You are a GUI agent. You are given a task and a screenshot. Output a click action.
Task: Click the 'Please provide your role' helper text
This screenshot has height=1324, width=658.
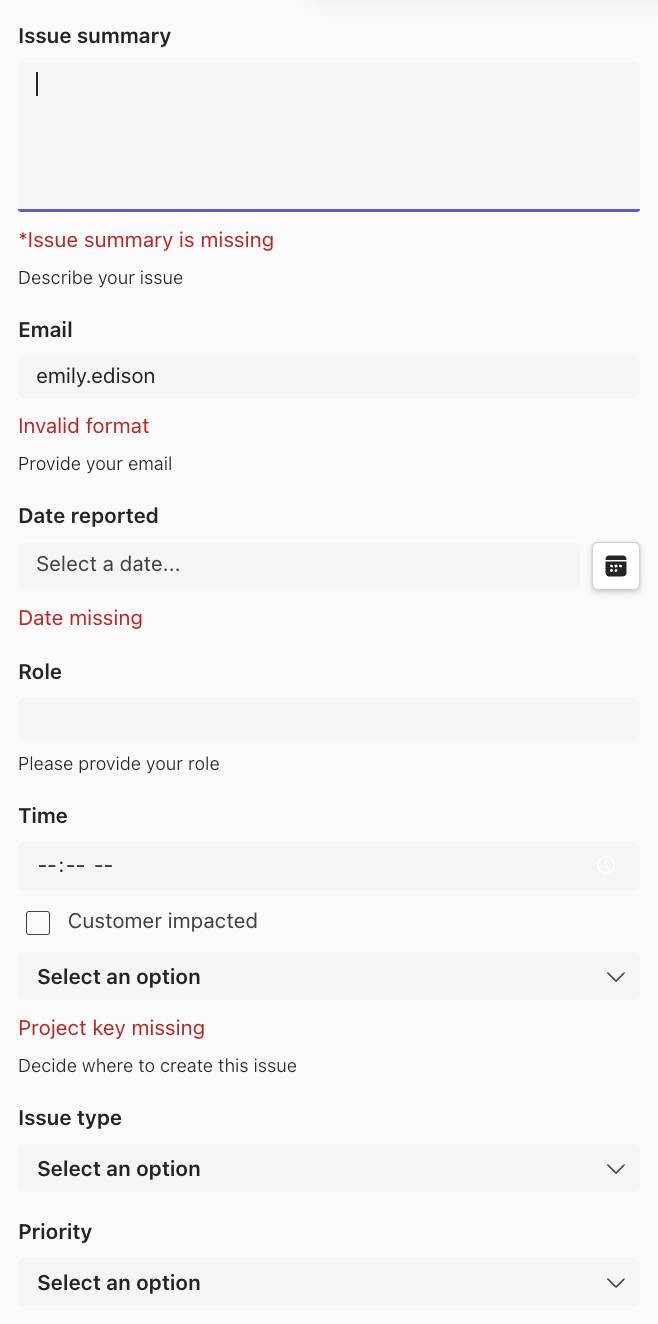coord(118,763)
